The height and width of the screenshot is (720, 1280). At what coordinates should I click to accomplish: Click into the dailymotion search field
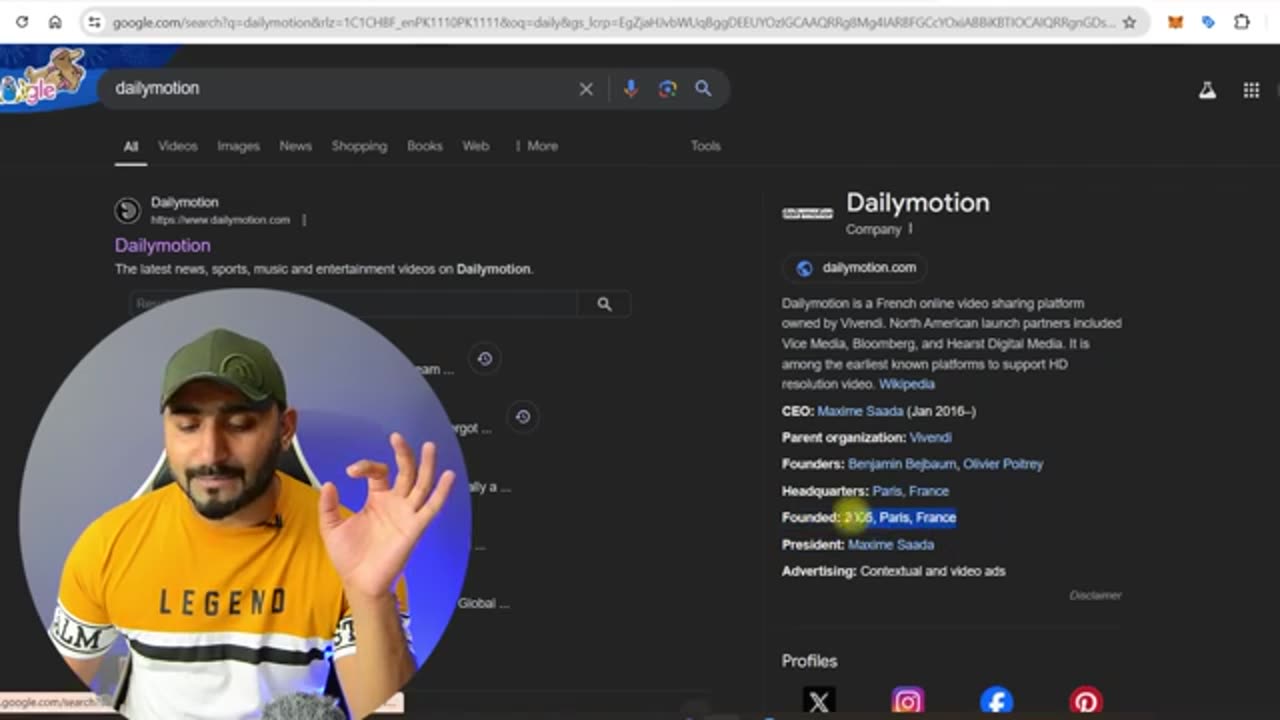point(340,89)
